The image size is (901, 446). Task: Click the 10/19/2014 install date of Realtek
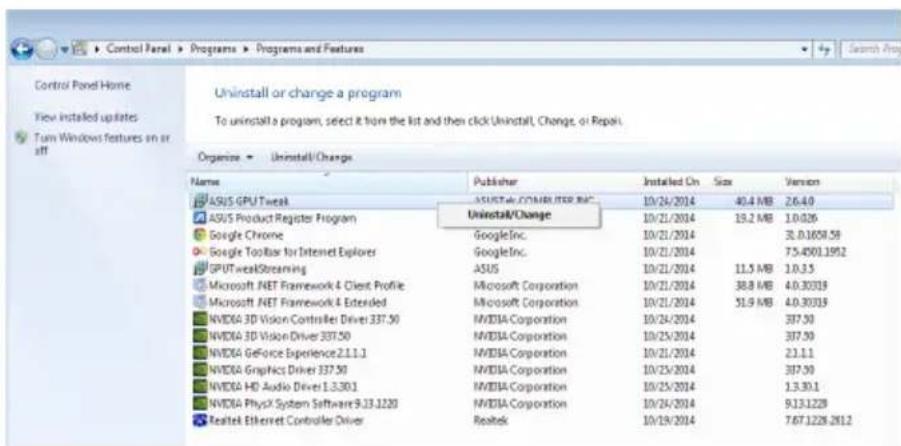(669, 420)
